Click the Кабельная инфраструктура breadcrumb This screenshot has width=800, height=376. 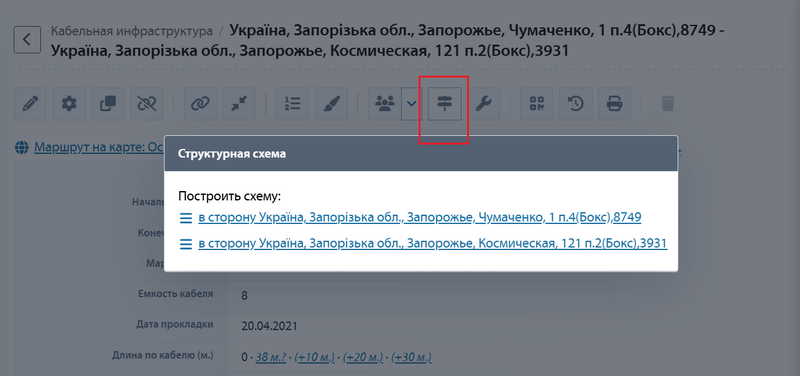pos(132,31)
